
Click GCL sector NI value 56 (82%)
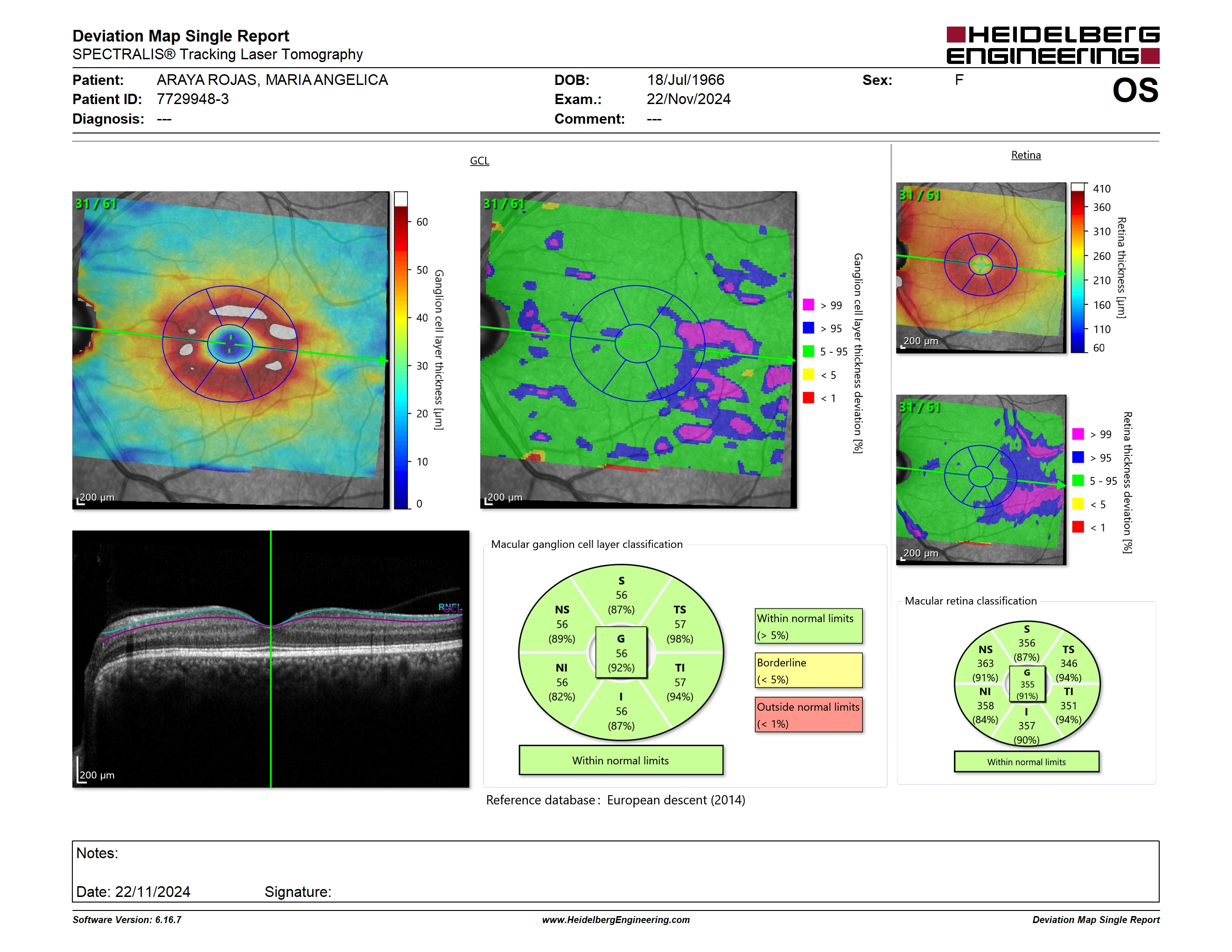(x=562, y=690)
